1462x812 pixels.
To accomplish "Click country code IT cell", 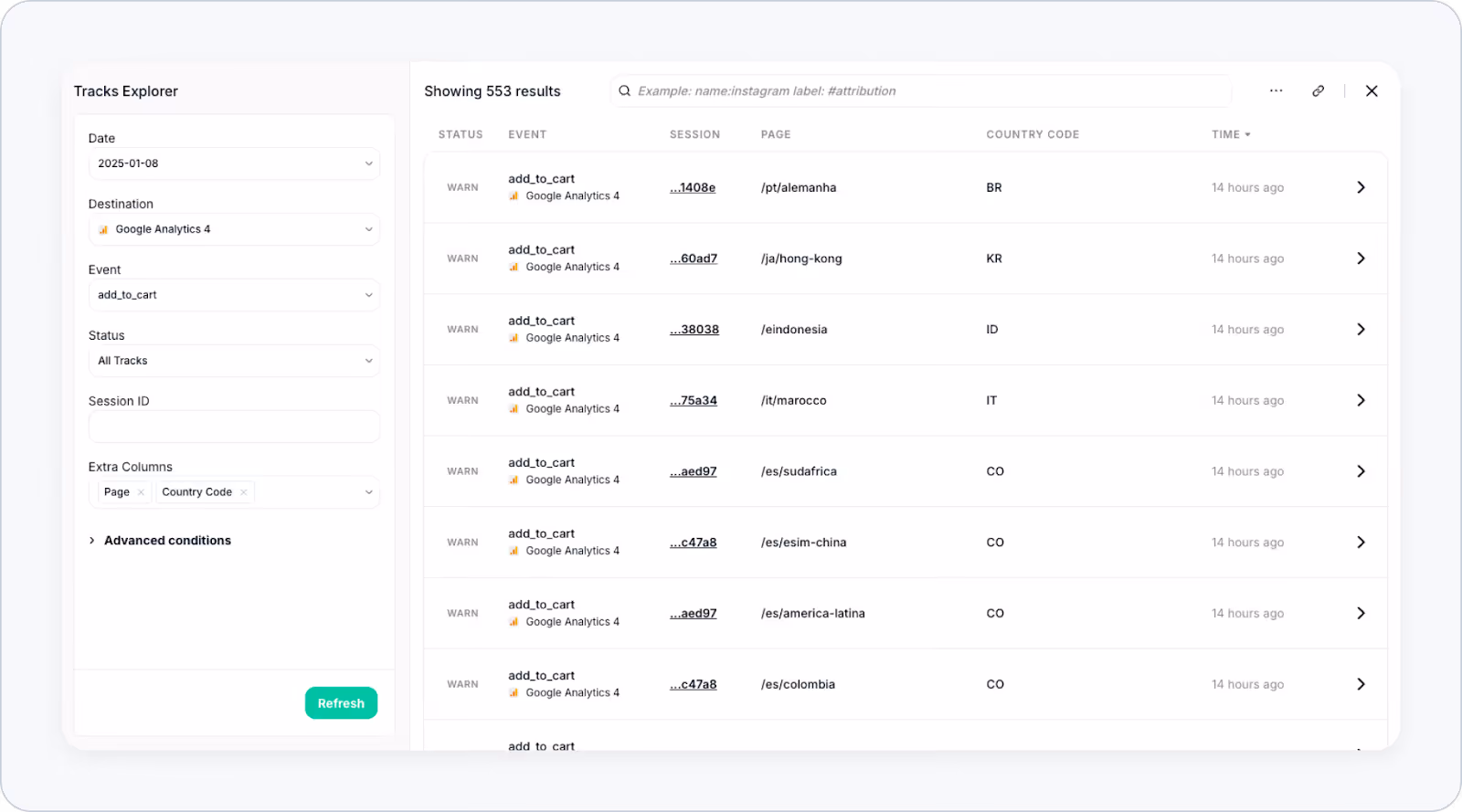I will (991, 400).
